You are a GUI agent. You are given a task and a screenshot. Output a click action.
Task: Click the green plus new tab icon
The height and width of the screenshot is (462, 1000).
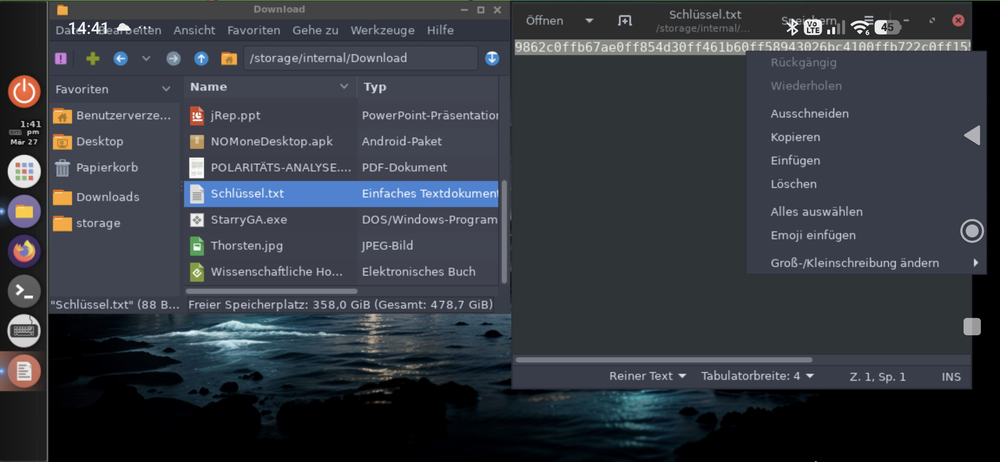(x=93, y=59)
